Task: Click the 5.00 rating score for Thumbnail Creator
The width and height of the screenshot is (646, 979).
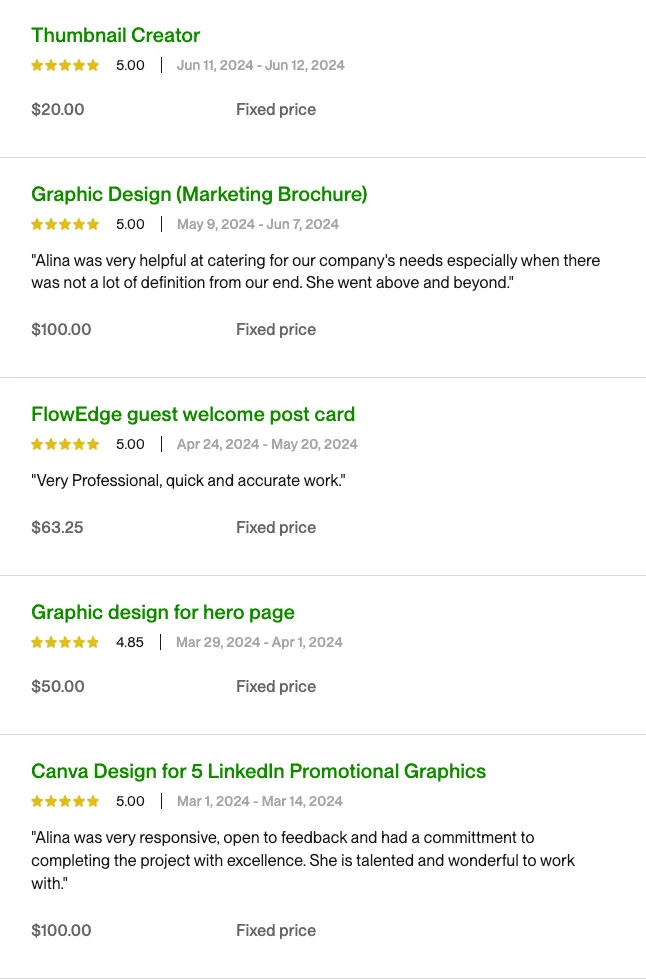Action: pos(130,65)
